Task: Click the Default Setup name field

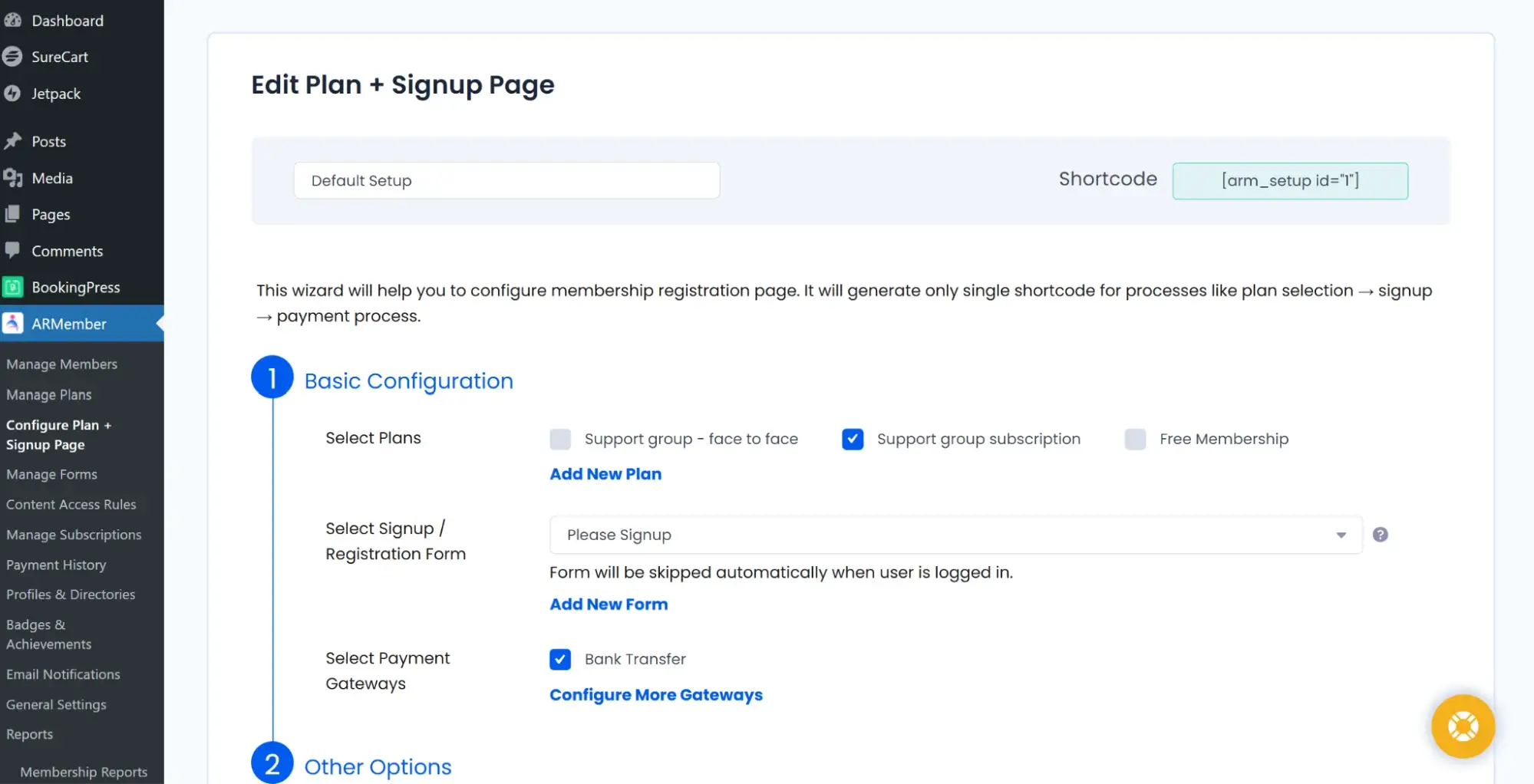Action: 506,180
